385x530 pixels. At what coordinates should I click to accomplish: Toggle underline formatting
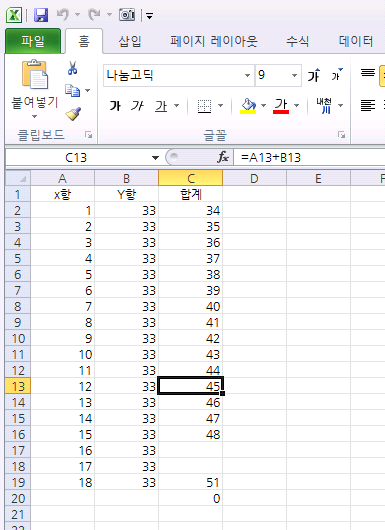coord(161,106)
